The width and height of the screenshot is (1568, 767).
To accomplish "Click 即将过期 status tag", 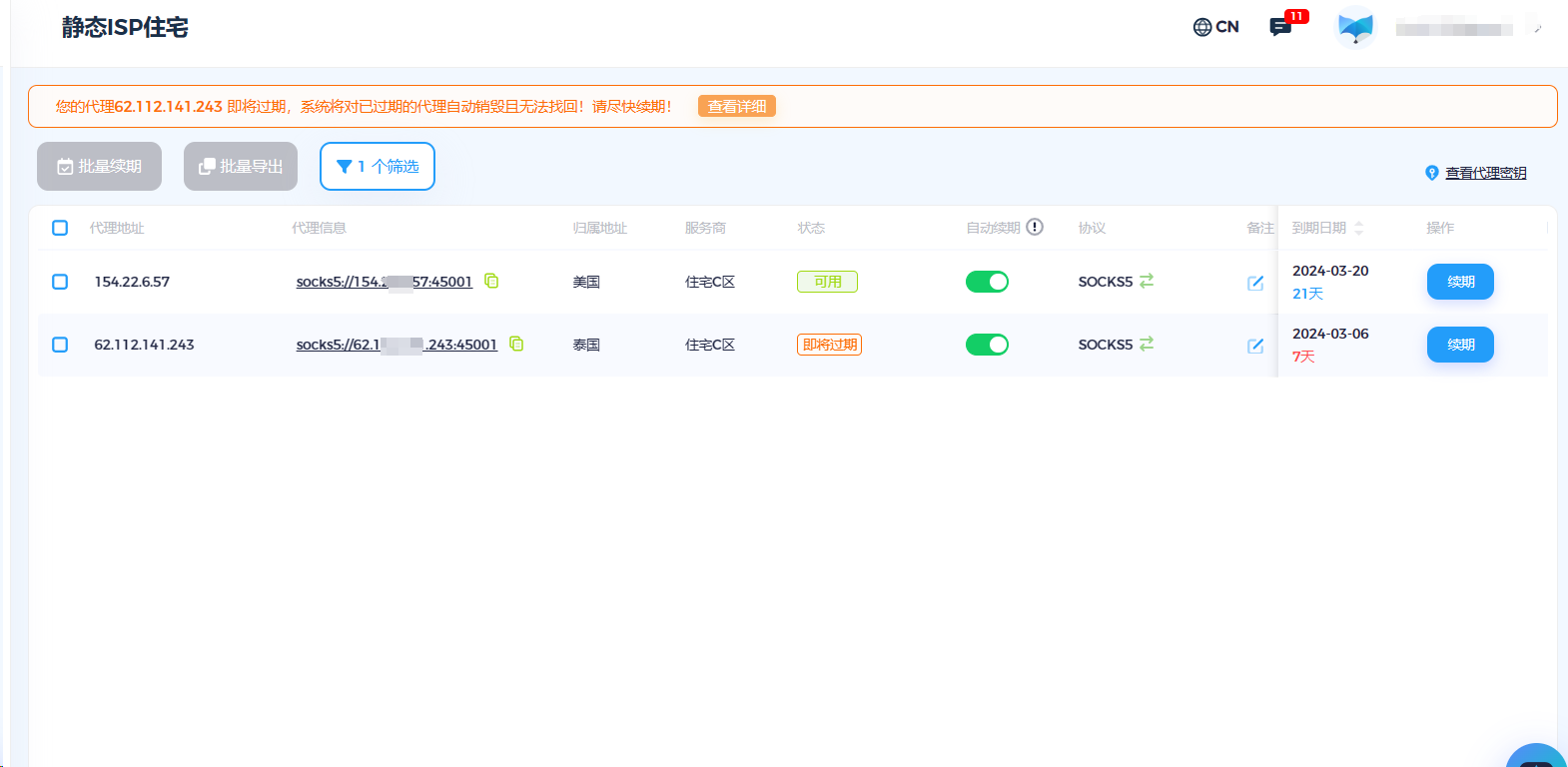I will click(x=829, y=345).
